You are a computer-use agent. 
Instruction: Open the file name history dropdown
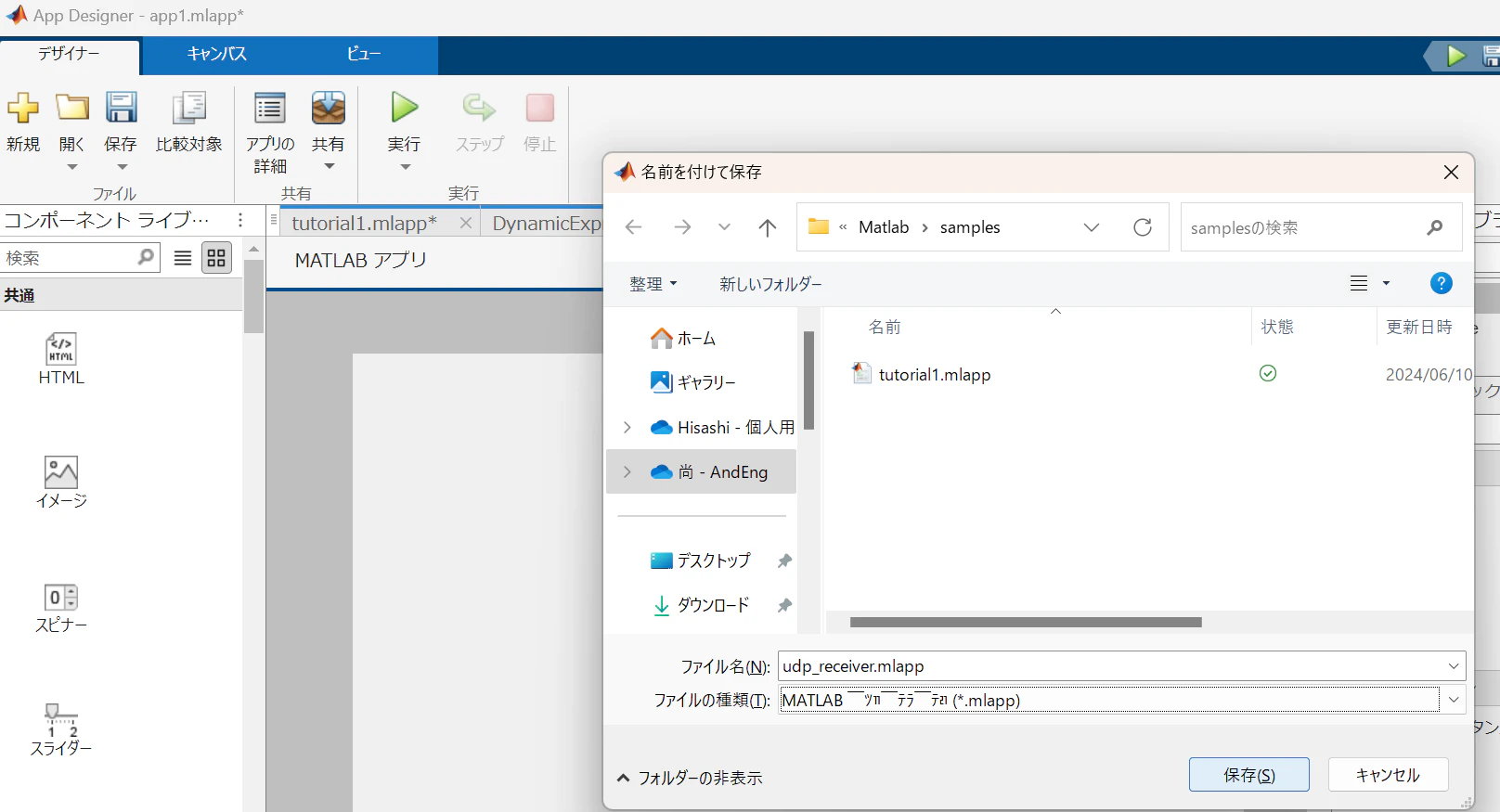point(1454,666)
